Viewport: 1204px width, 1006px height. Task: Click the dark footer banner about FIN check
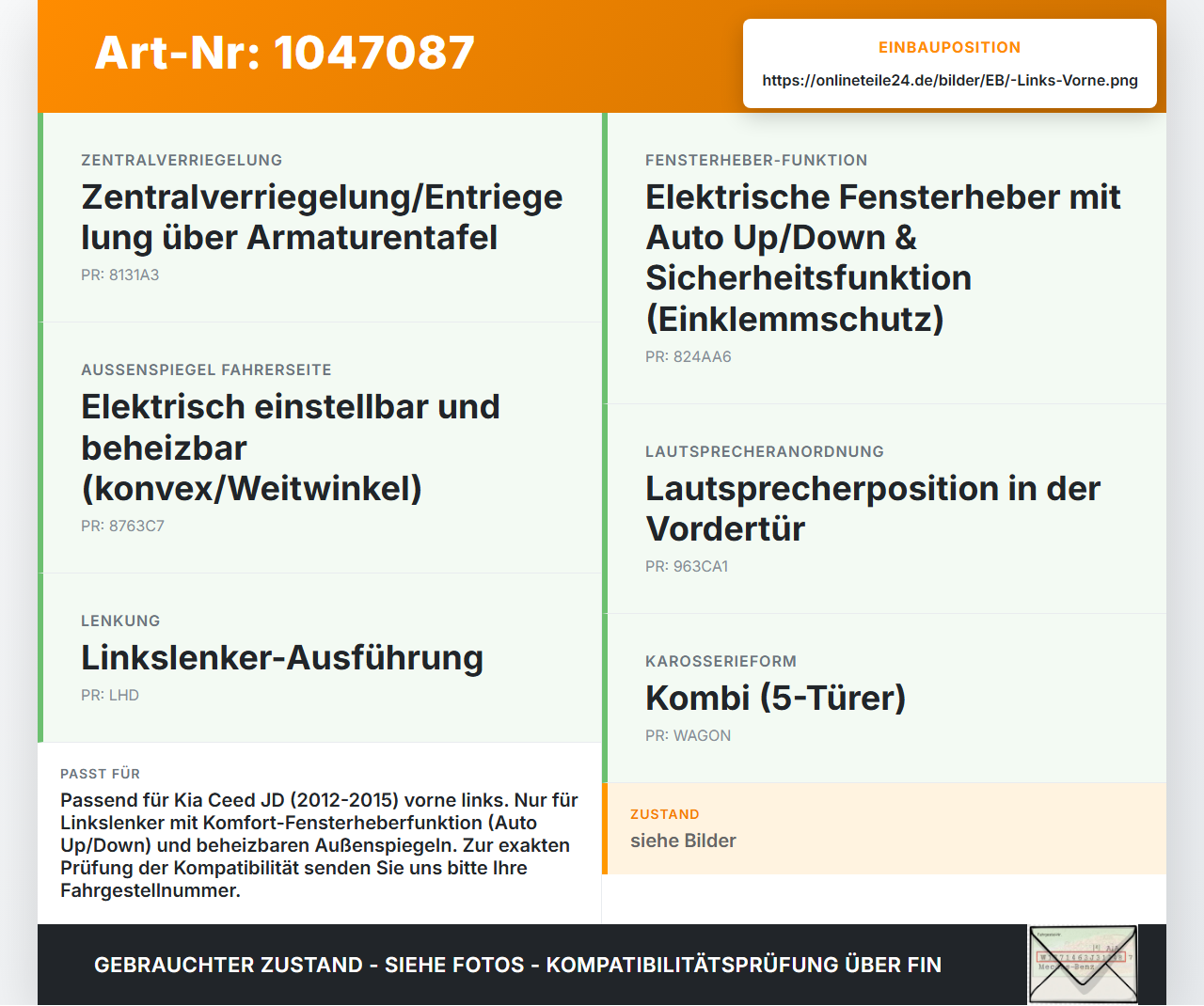tap(602, 965)
